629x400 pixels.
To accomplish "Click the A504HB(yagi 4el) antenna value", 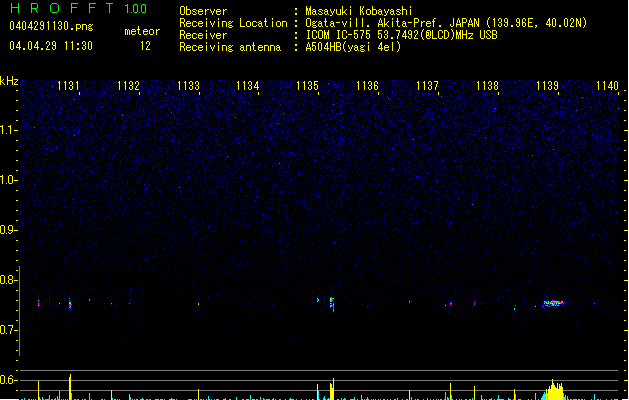I will tap(353, 47).
